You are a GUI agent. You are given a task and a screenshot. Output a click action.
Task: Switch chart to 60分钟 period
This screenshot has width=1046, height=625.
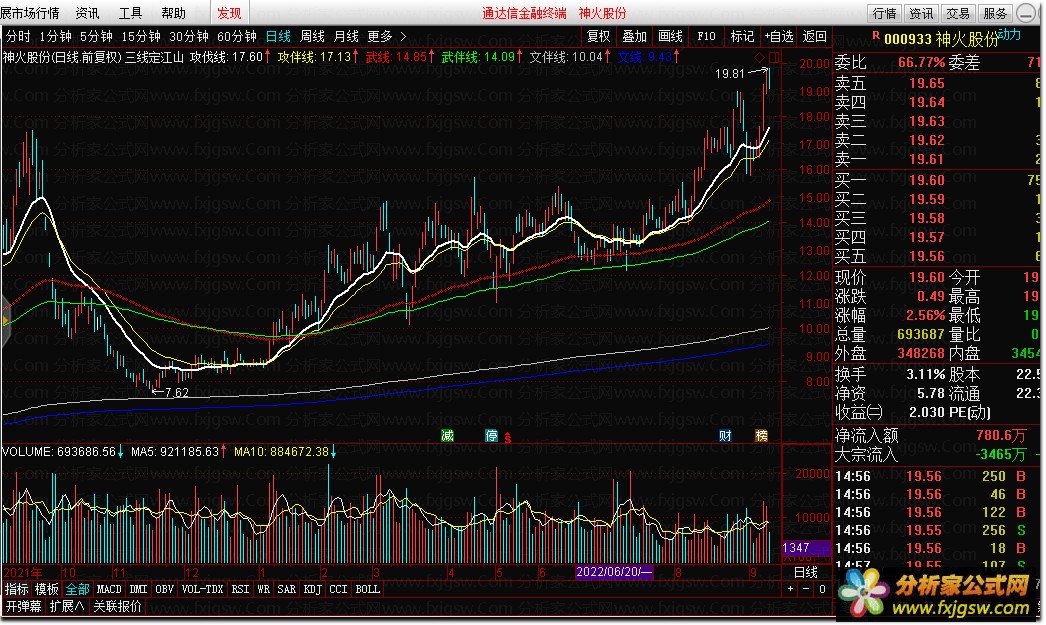click(237, 36)
